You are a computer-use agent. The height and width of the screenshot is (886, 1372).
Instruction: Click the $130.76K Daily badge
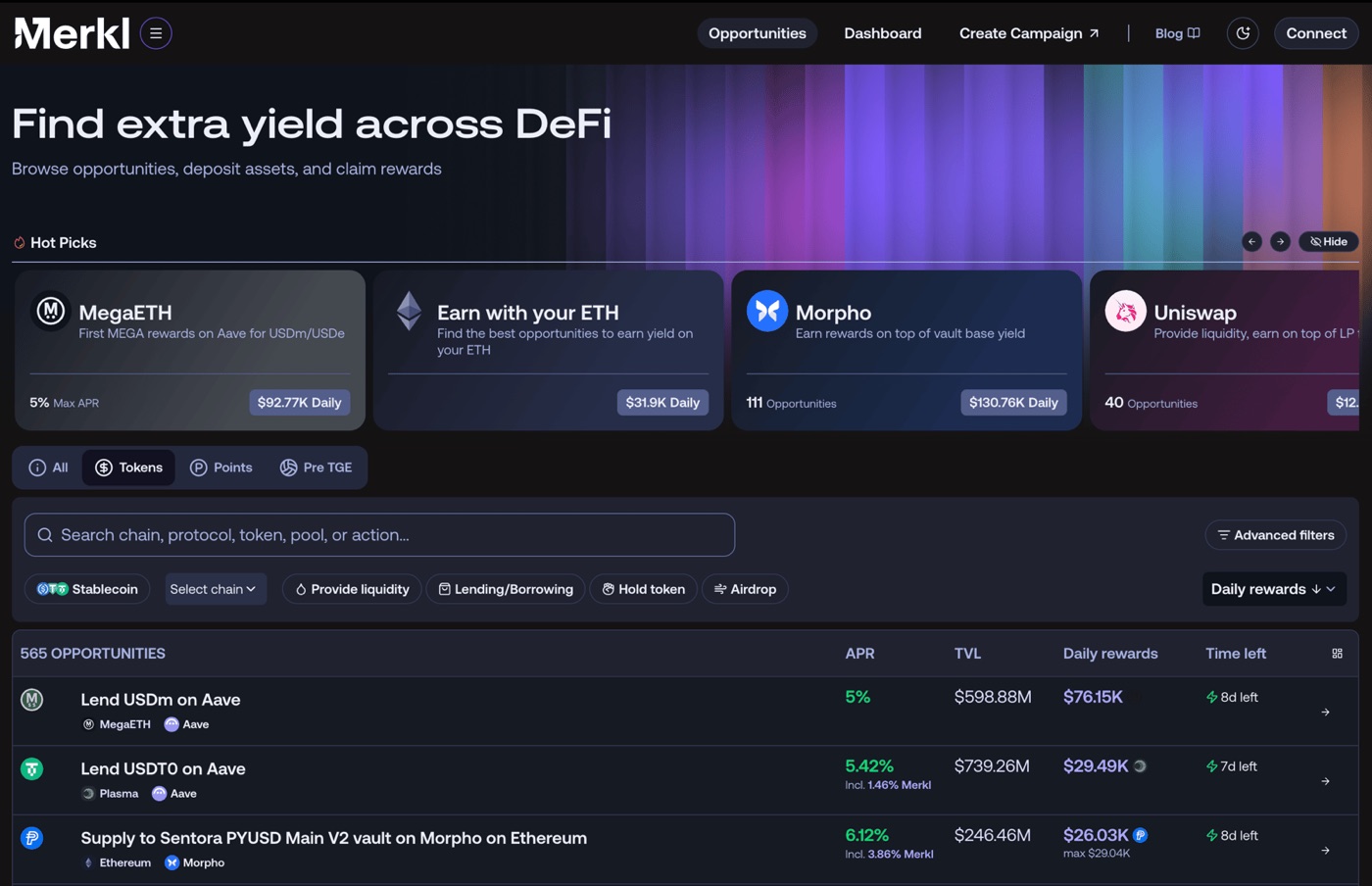(1013, 403)
